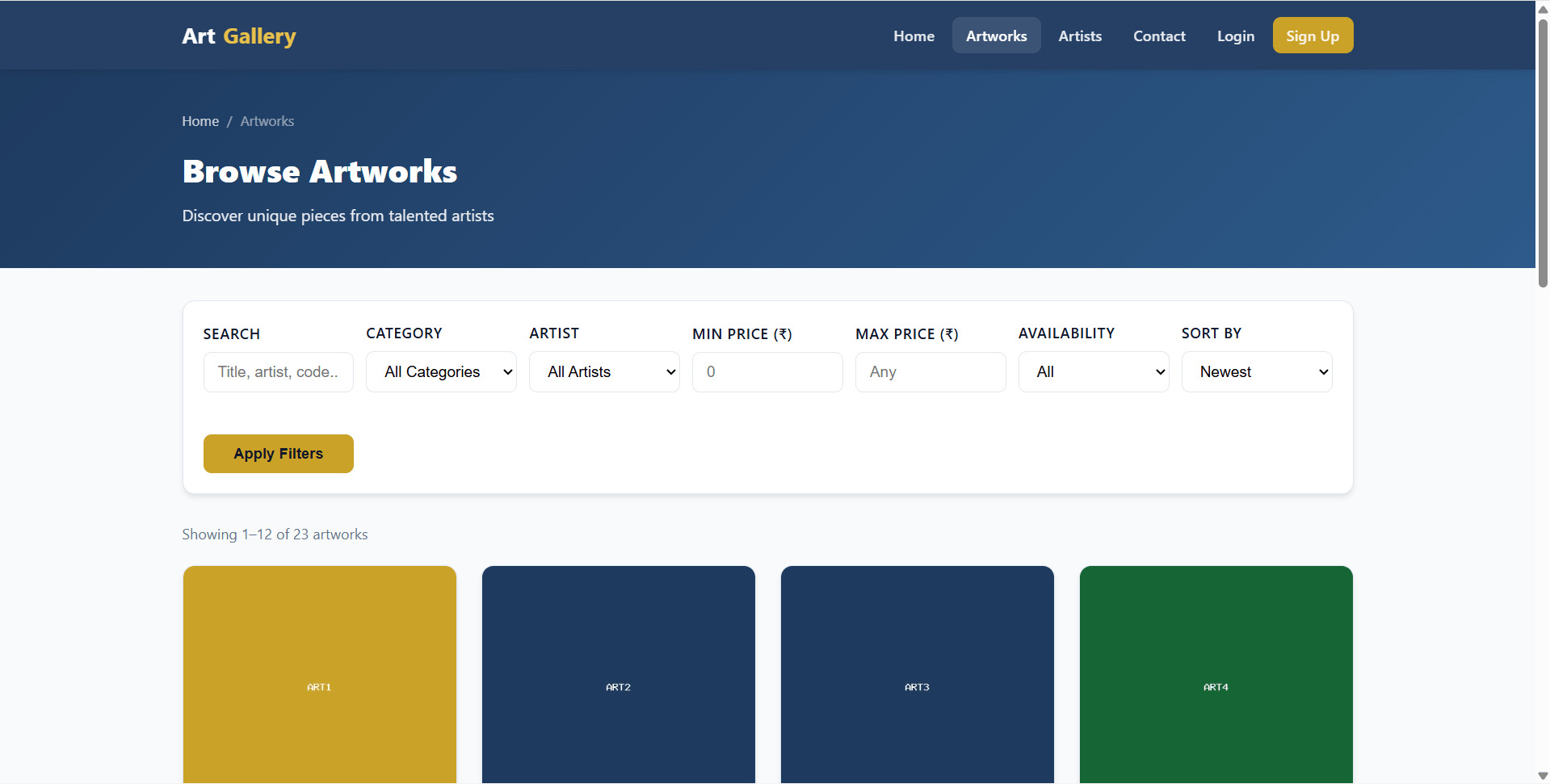The image size is (1550, 784).
Task: Expand the Sort By Newest dropdown
Action: click(x=1257, y=372)
